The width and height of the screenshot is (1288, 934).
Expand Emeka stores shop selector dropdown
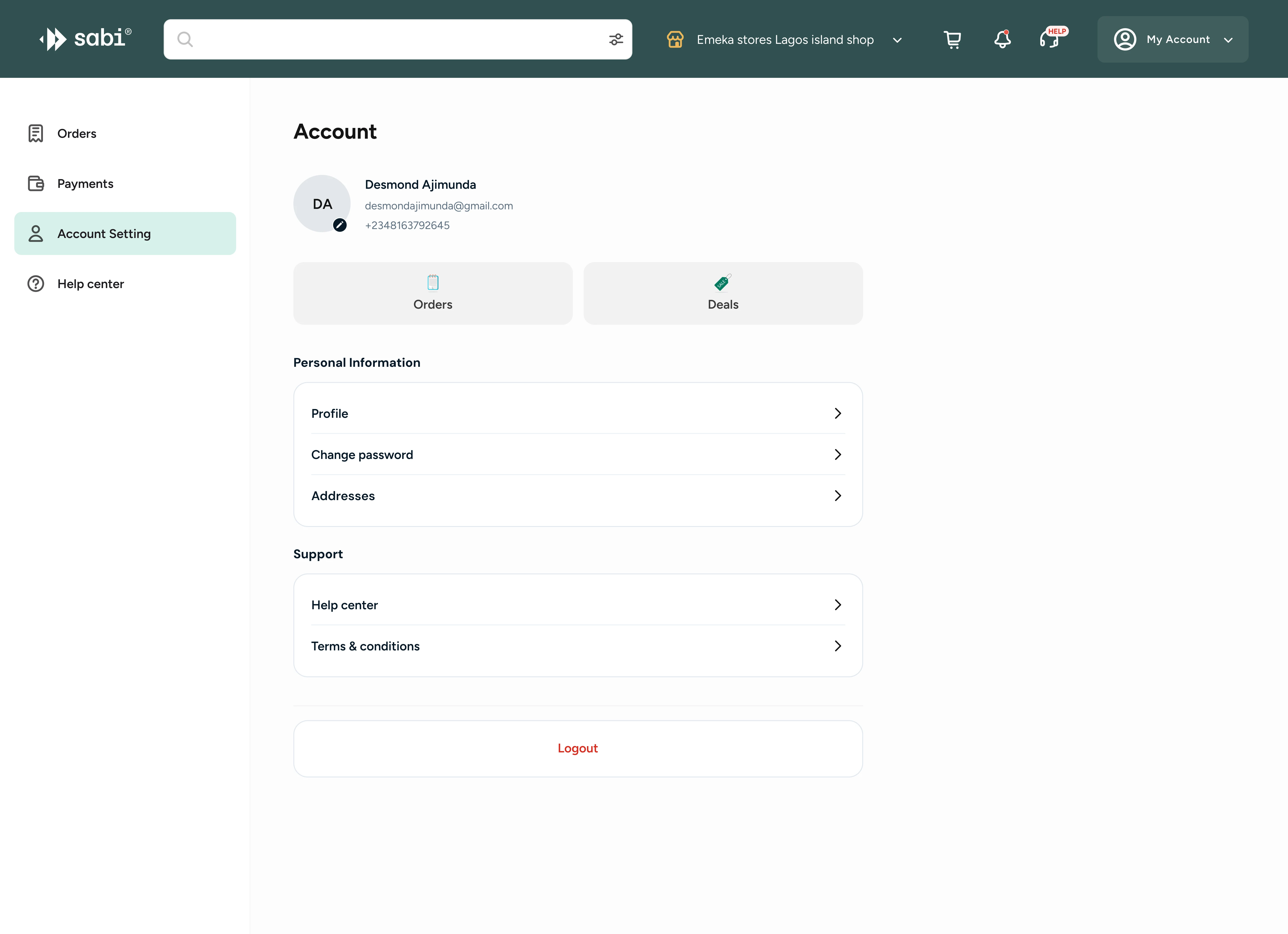click(x=897, y=40)
